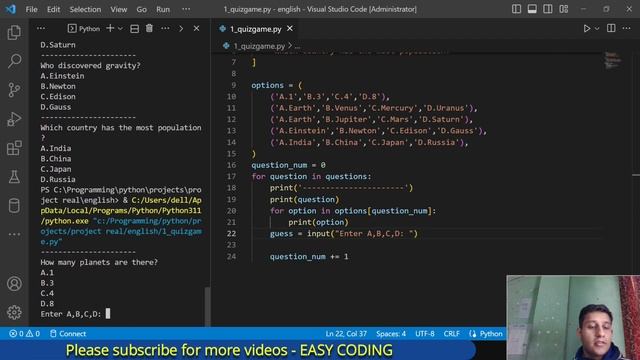
Task: Run Python file with play button
Action: pos(587,29)
